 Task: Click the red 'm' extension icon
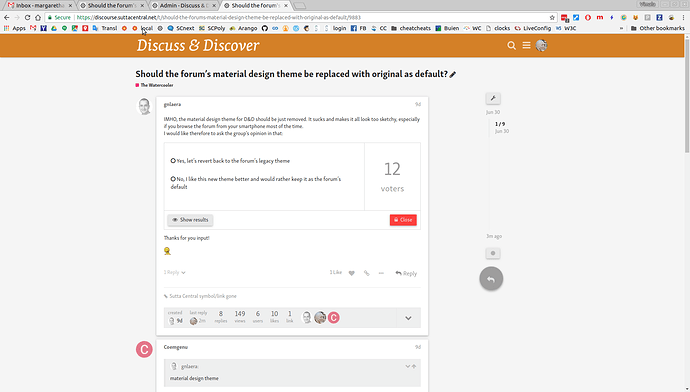click(600, 18)
